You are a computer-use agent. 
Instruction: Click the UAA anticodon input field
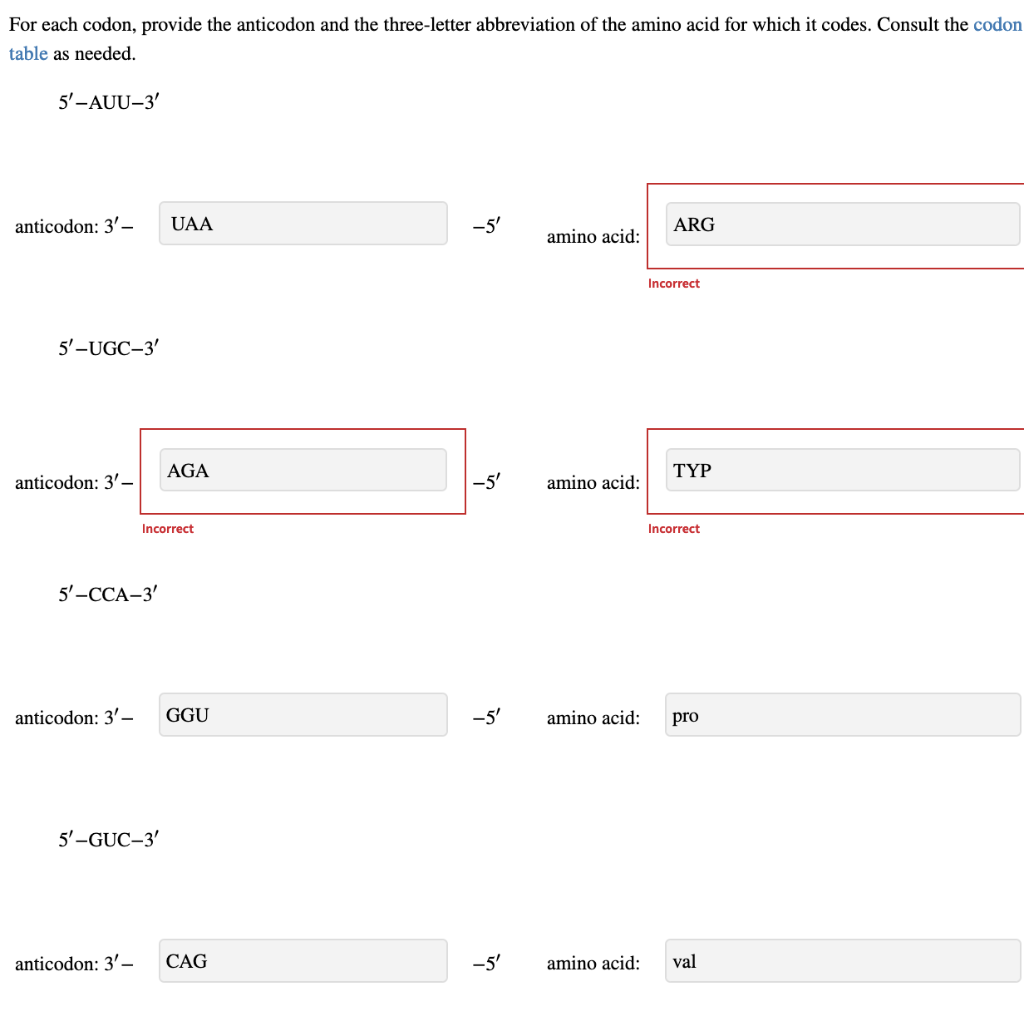tap(302, 223)
